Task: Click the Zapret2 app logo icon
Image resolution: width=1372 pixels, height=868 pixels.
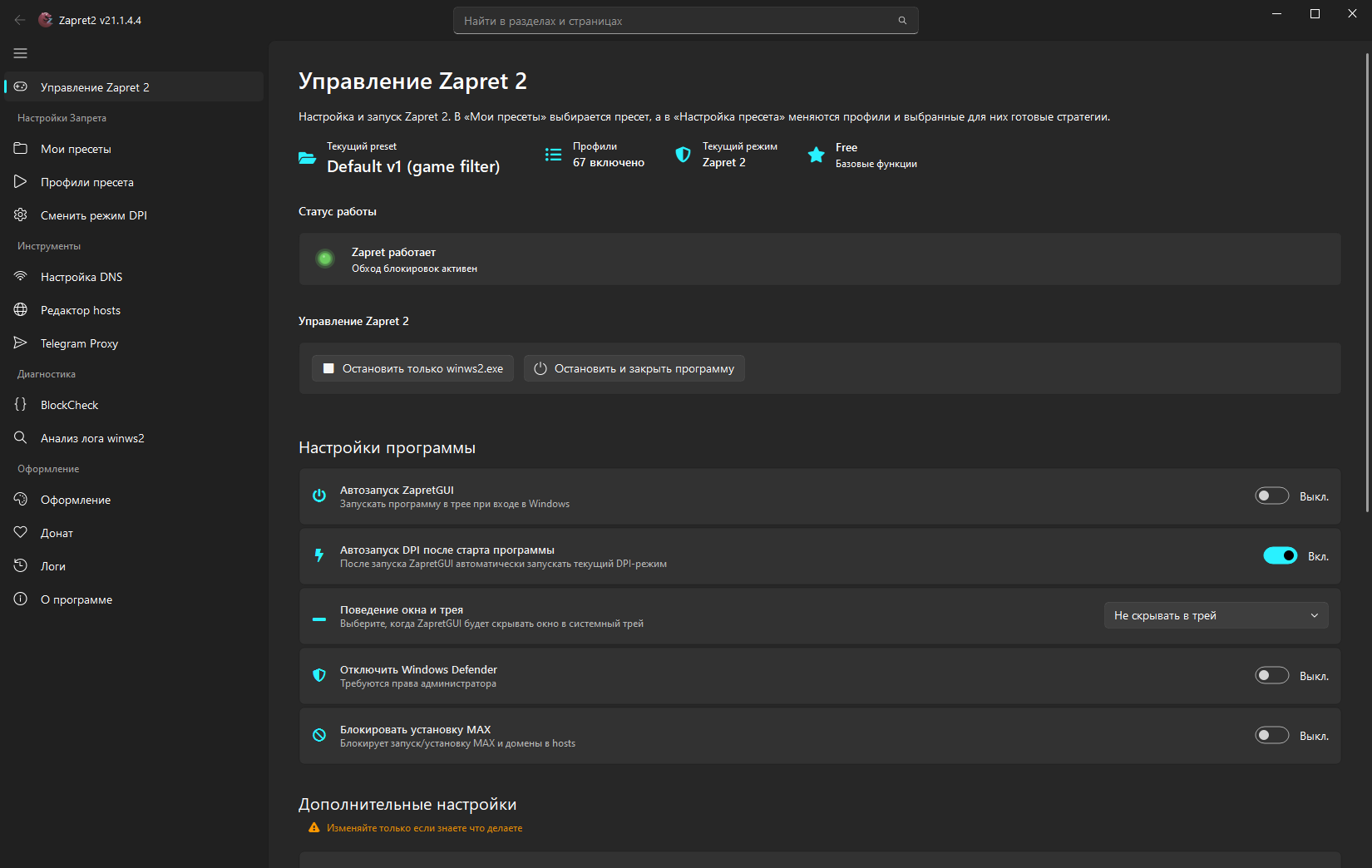Action: tap(46, 20)
